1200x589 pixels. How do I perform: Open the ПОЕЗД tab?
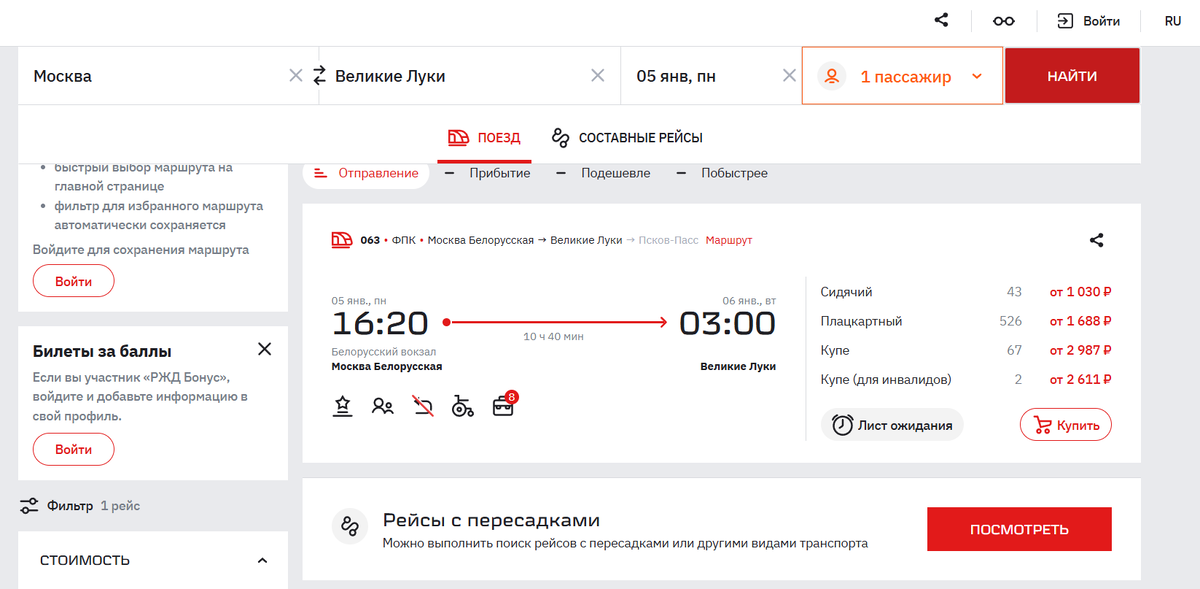[486, 136]
